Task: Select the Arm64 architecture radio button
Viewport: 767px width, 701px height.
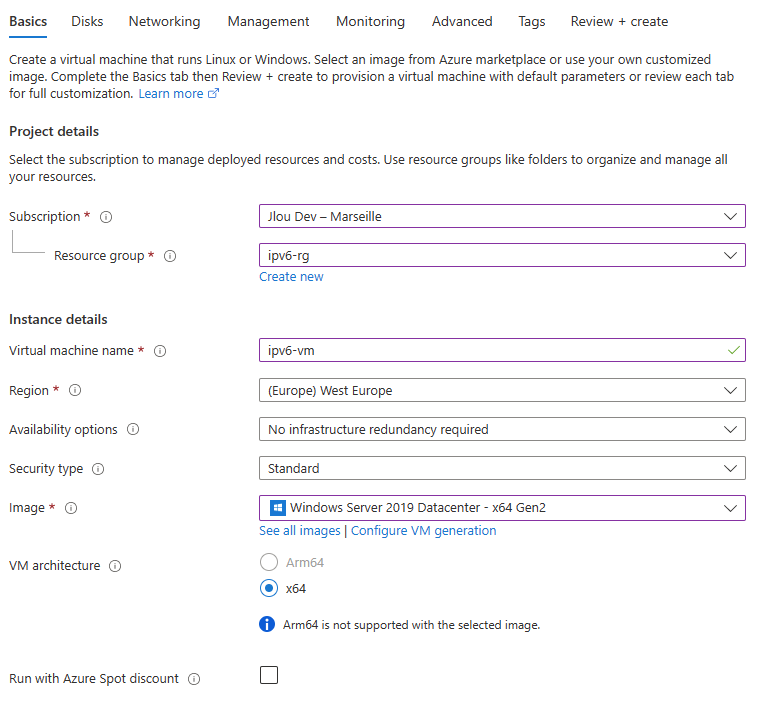Action: tap(269, 562)
